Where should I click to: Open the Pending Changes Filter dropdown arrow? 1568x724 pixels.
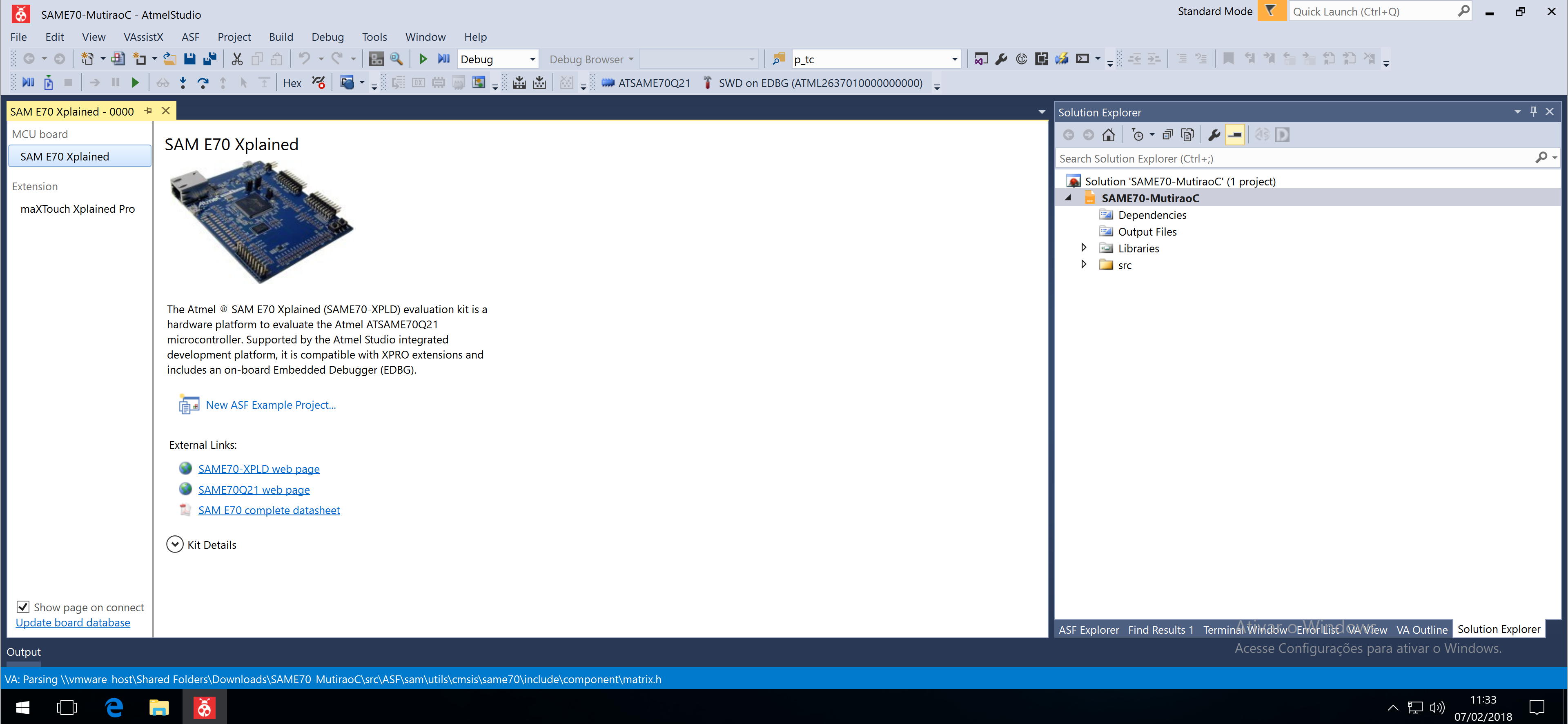coord(1151,135)
